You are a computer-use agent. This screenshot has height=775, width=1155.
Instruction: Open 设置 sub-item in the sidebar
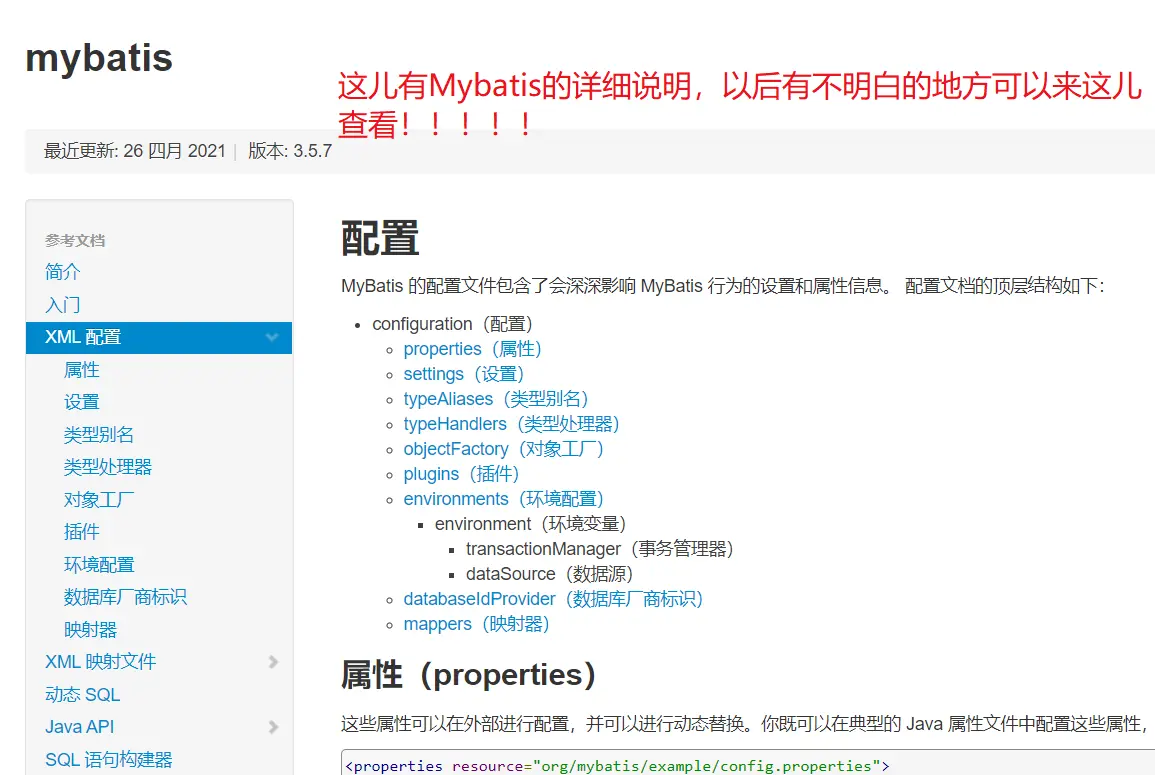click(82, 402)
